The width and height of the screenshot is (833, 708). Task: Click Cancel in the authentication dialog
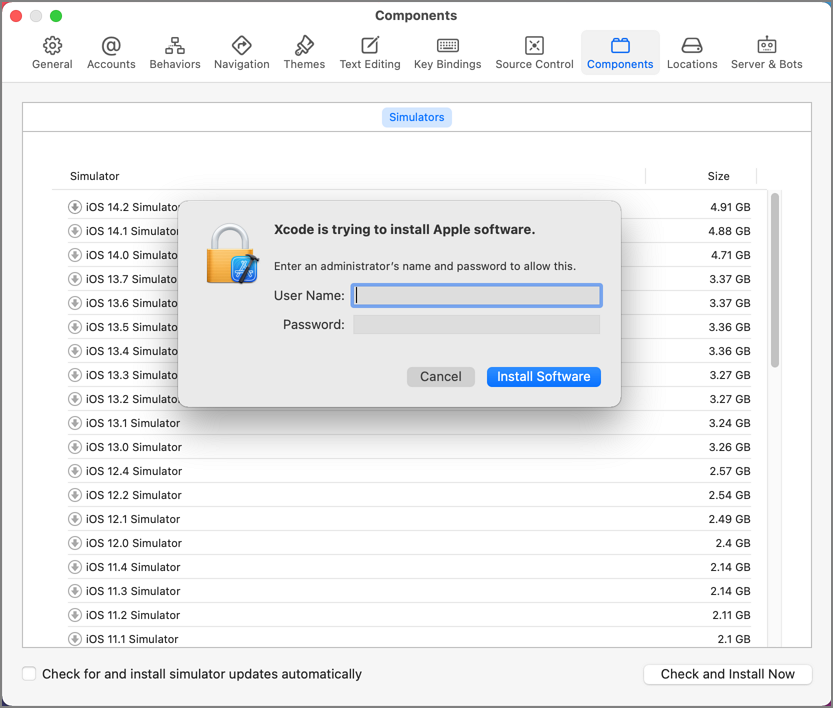click(x=441, y=377)
